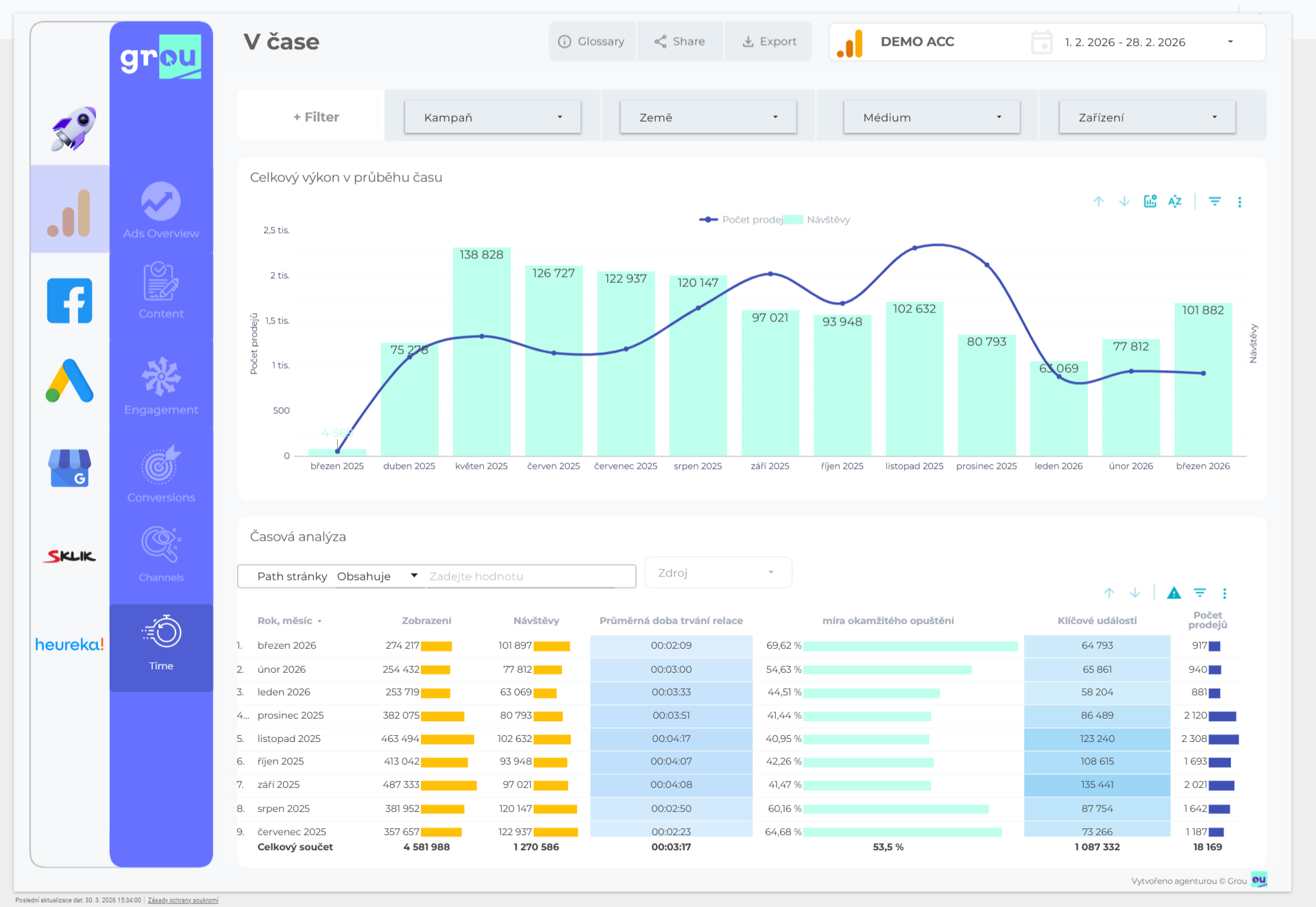Open the Glossary button
The image size is (1316, 907).
click(x=592, y=42)
